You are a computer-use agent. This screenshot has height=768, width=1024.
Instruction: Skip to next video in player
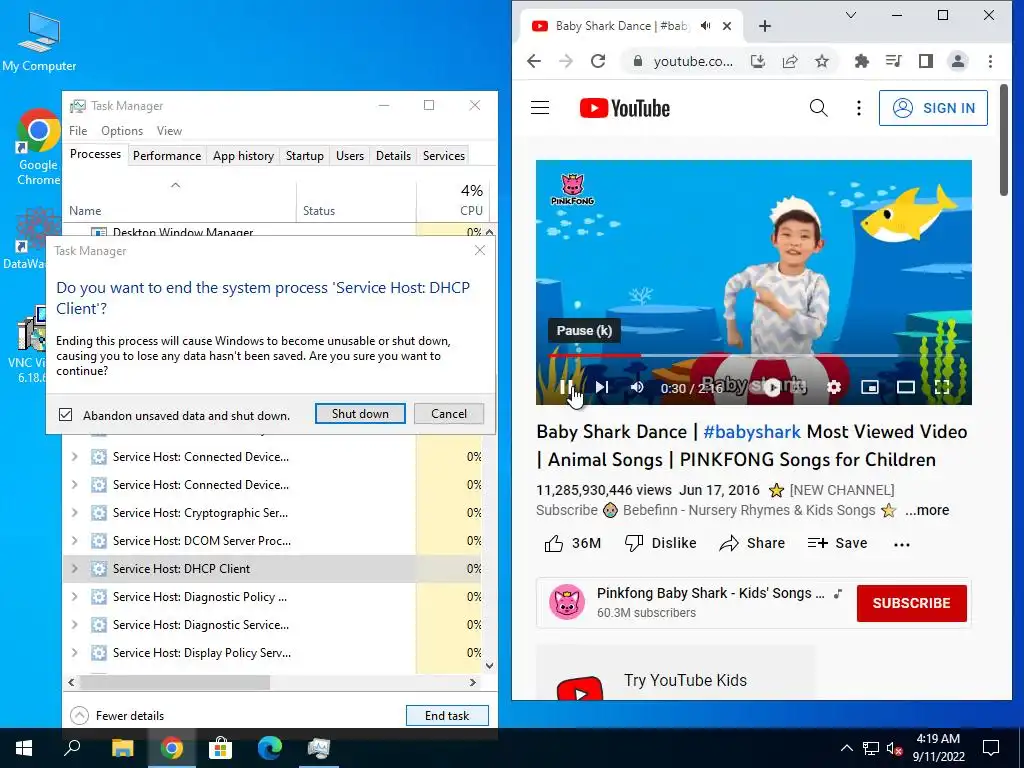coord(601,387)
